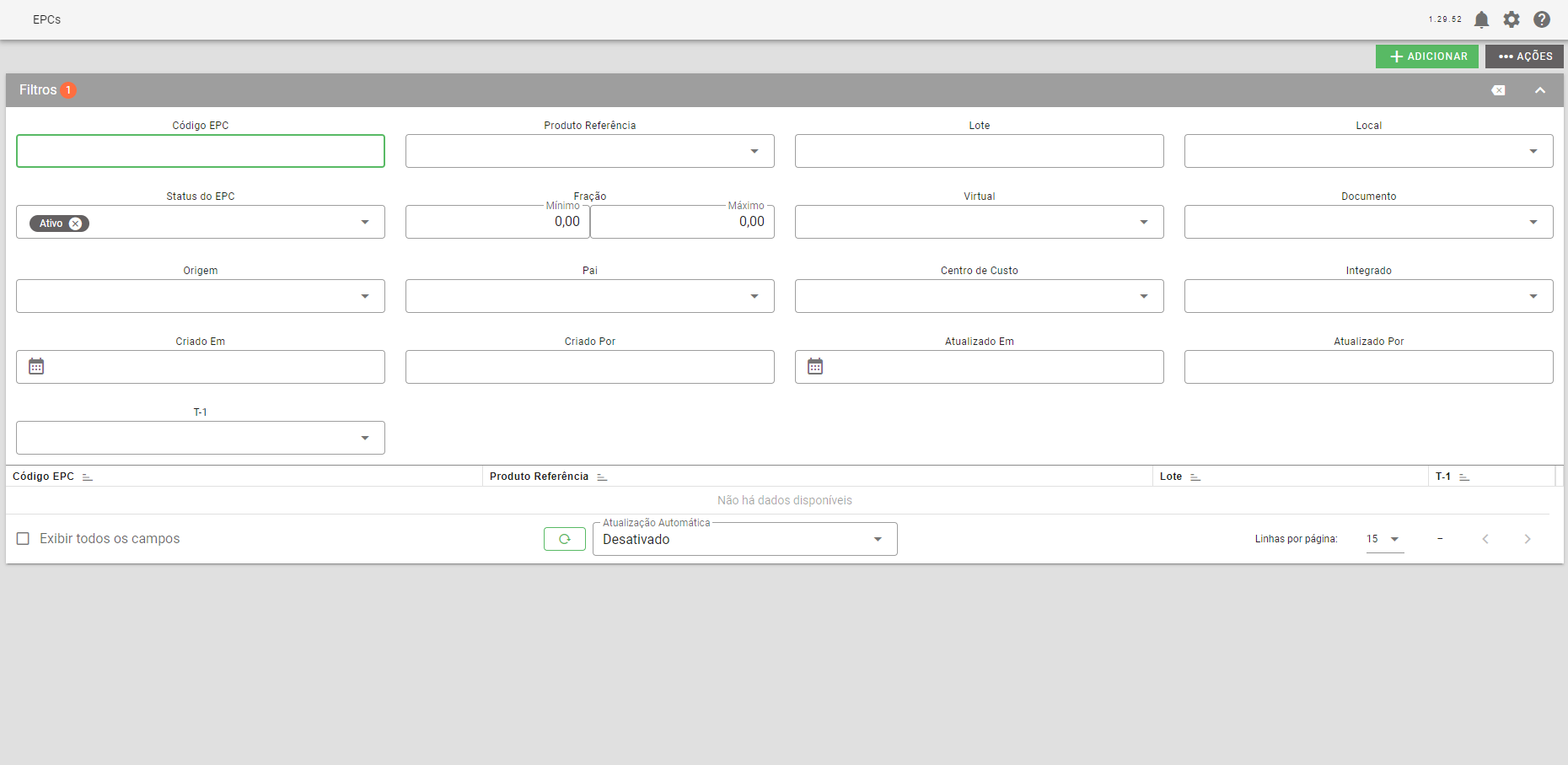
Task: Click the green refresh button
Action: (x=565, y=539)
